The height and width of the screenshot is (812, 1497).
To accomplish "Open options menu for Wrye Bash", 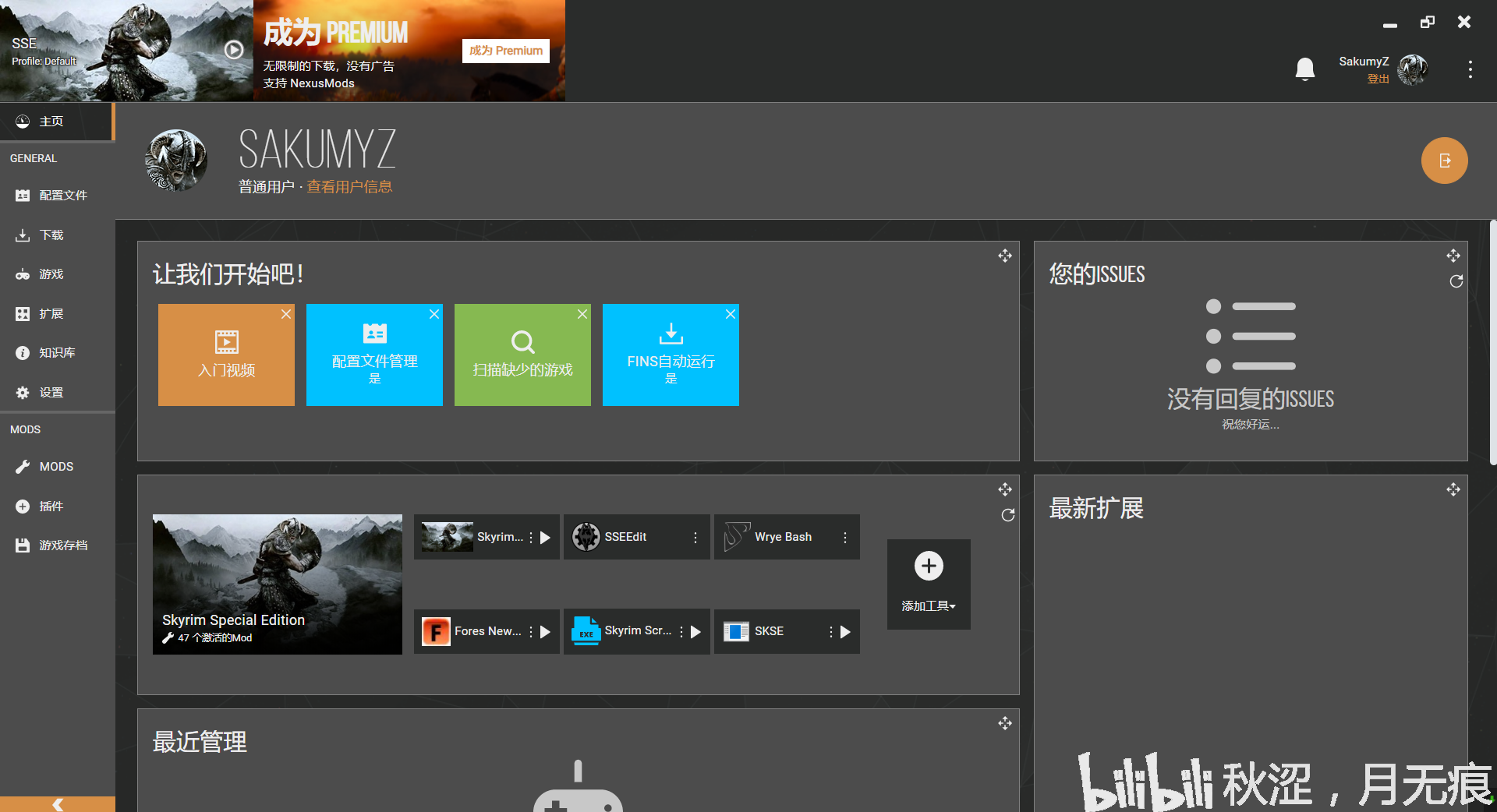I will click(845, 537).
